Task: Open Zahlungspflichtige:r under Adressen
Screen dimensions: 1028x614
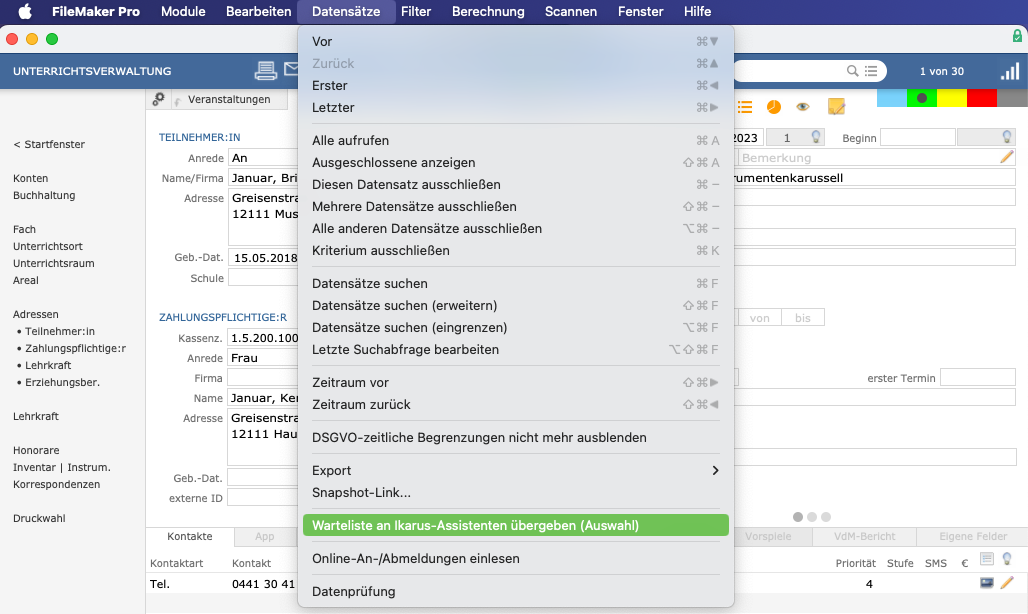Action: (75, 348)
